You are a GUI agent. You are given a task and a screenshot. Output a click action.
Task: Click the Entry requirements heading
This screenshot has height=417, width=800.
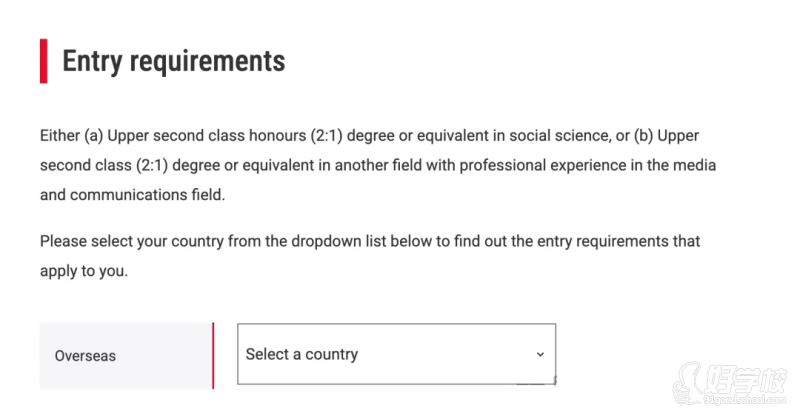pyautogui.click(x=173, y=61)
